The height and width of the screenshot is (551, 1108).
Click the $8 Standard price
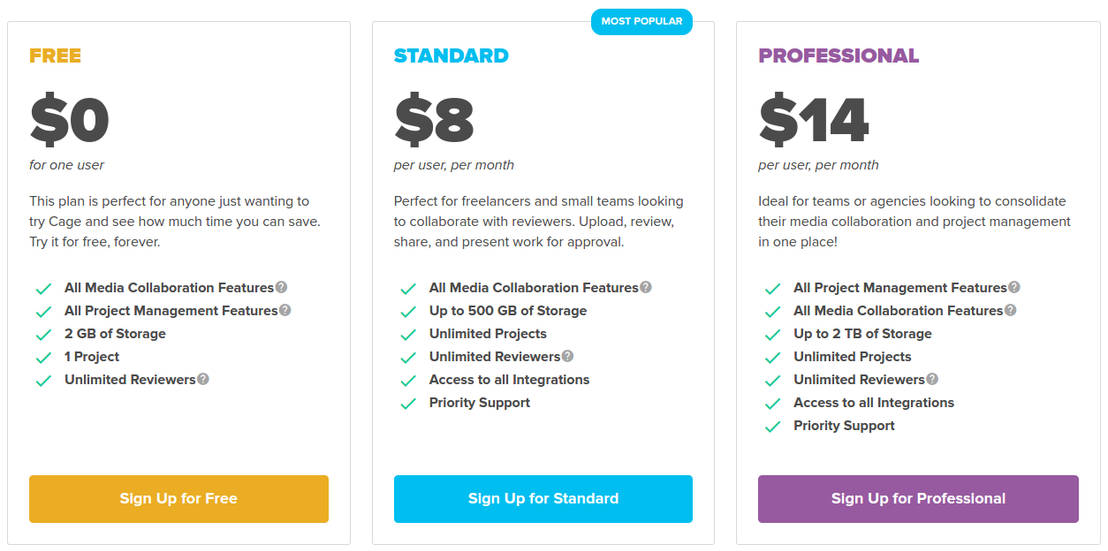[434, 120]
